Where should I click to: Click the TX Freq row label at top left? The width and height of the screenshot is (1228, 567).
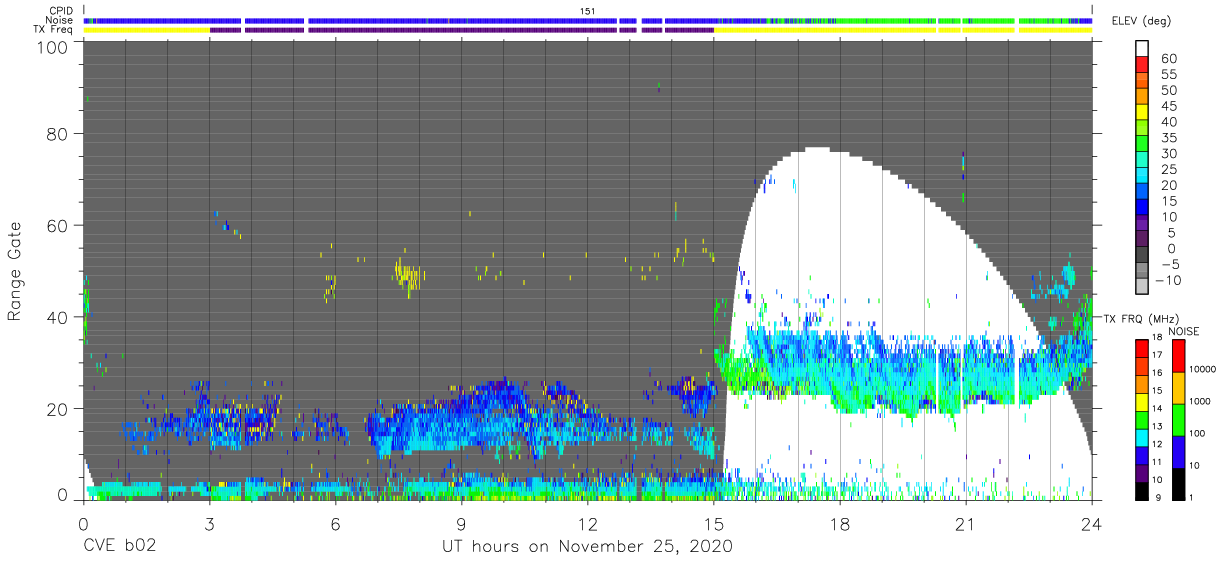coord(53,29)
